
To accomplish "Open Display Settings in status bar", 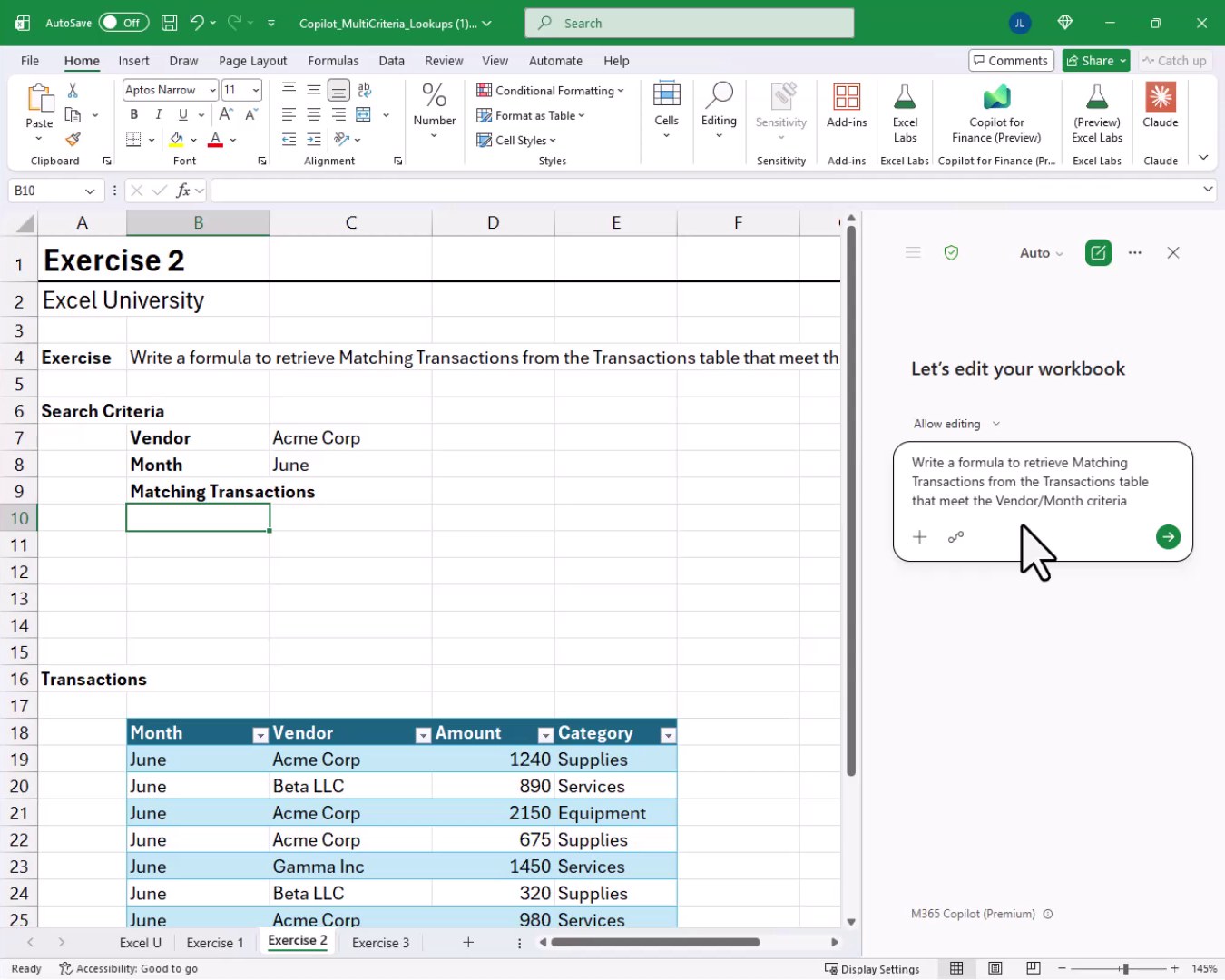I will [872, 968].
